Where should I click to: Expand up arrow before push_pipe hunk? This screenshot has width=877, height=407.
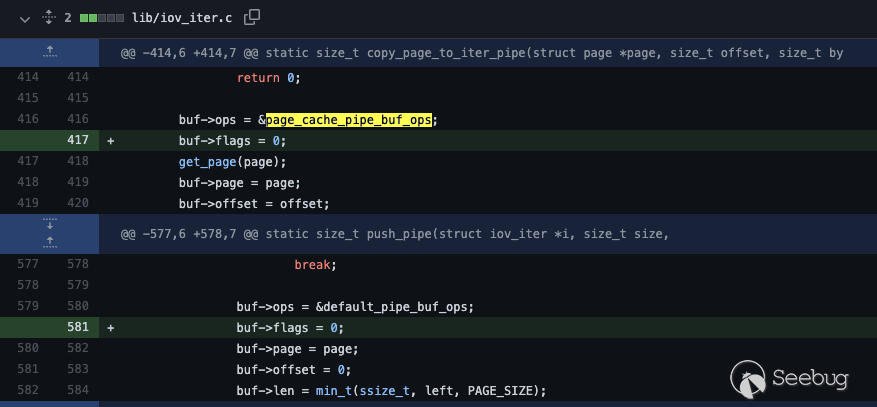[50, 243]
